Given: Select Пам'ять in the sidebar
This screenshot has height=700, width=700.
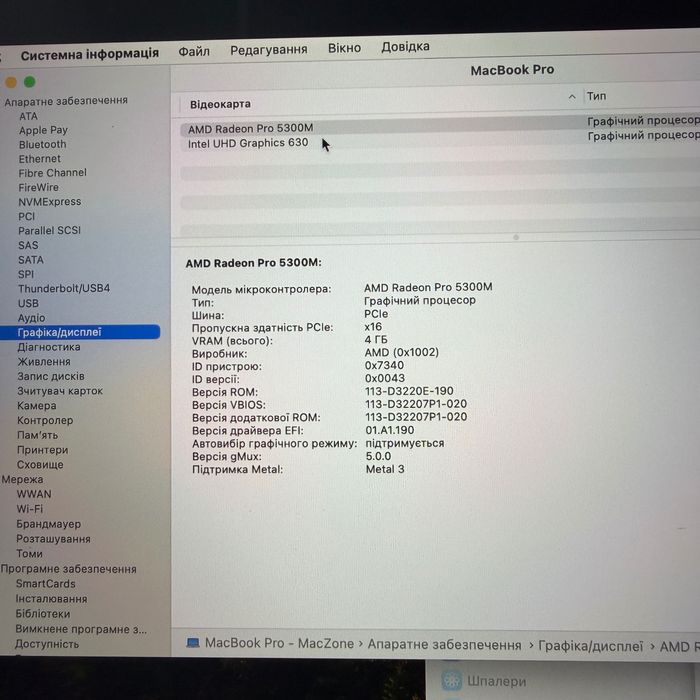Looking at the screenshot, I should [37, 435].
